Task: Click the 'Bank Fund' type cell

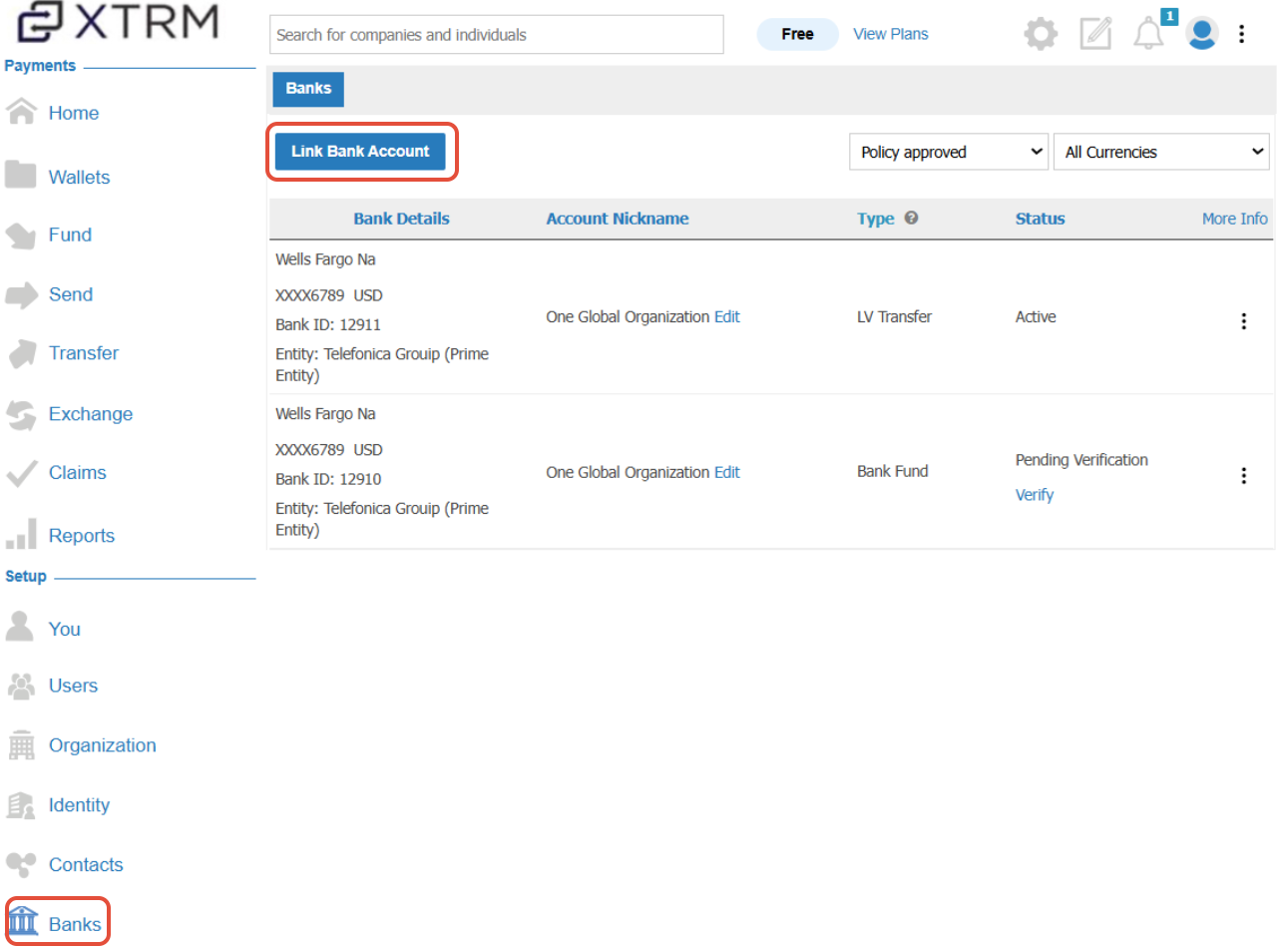Action: [x=892, y=471]
